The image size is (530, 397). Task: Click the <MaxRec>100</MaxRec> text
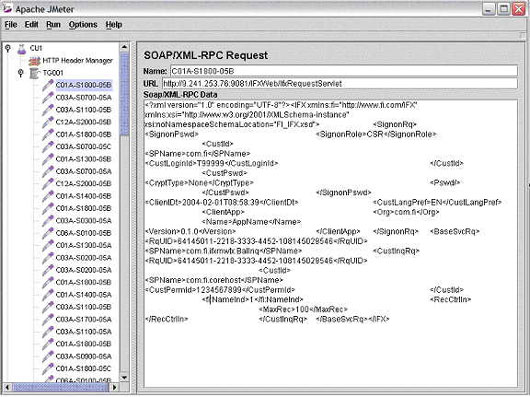[303, 309]
